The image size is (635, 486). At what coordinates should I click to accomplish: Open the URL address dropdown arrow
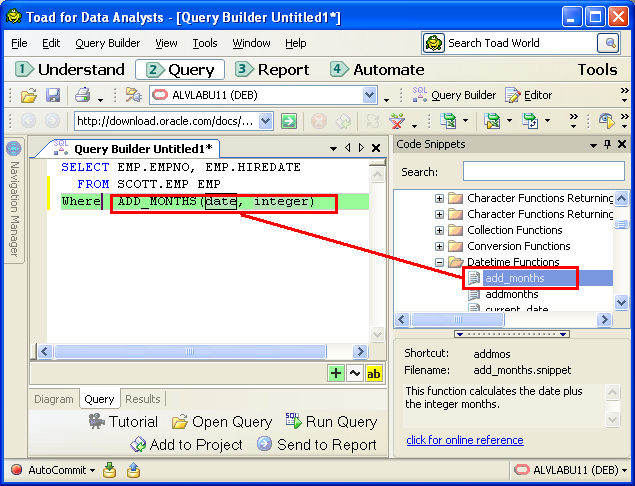265,121
